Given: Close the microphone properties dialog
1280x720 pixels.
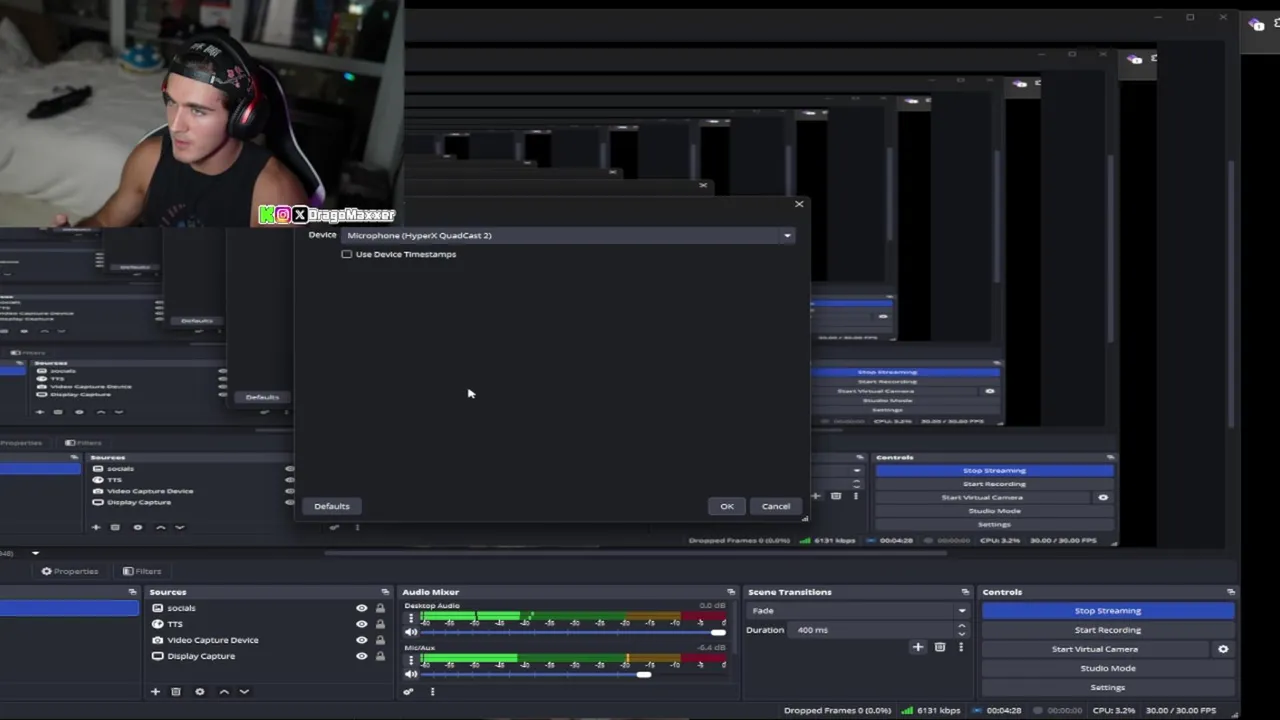Looking at the screenshot, I should (799, 204).
